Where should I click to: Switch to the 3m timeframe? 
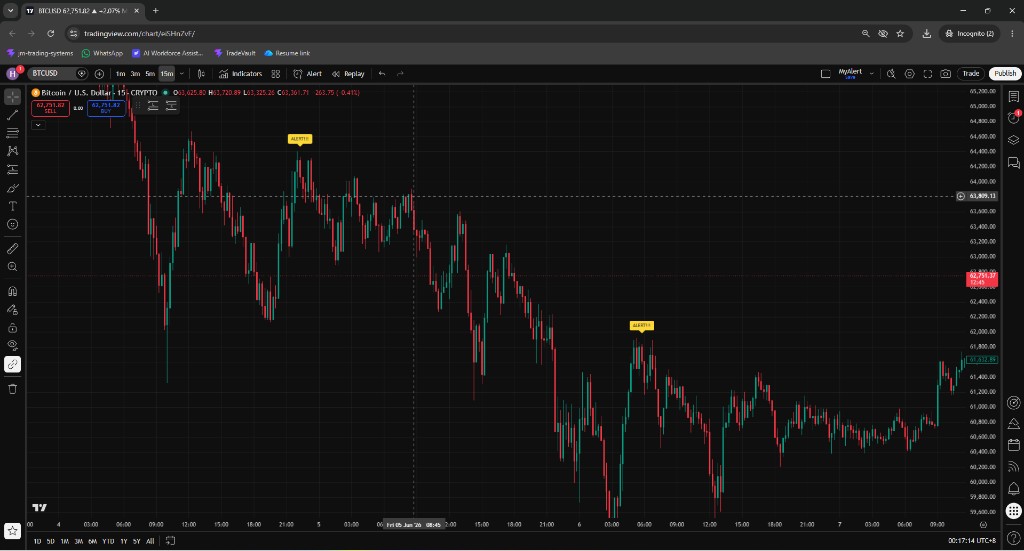tap(135, 74)
